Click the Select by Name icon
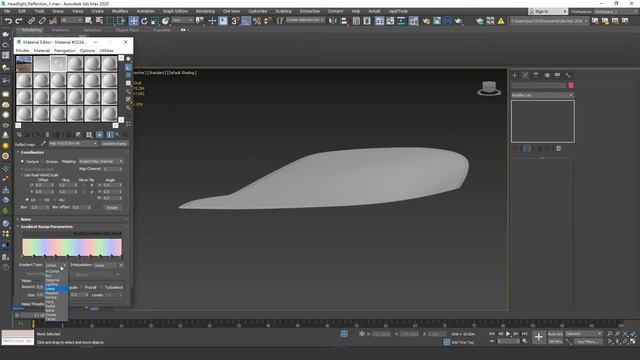The width and height of the screenshot is (640, 360). (99, 21)
